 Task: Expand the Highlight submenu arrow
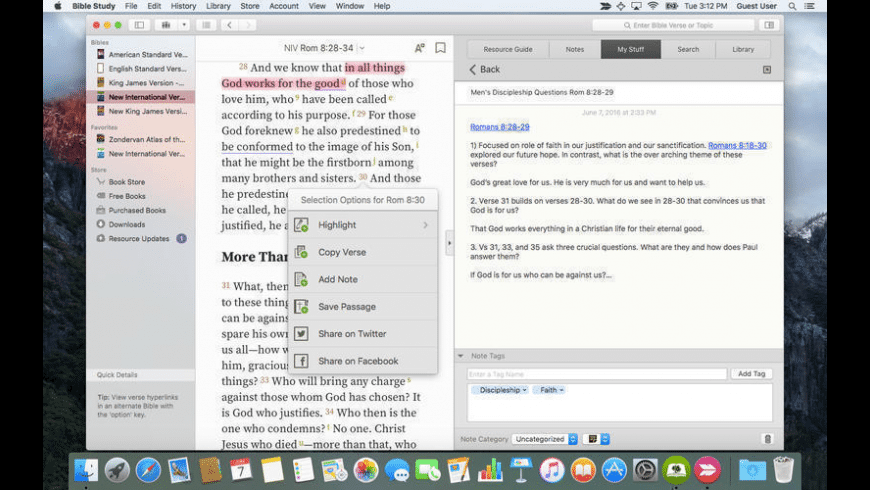tap(426, 225)
